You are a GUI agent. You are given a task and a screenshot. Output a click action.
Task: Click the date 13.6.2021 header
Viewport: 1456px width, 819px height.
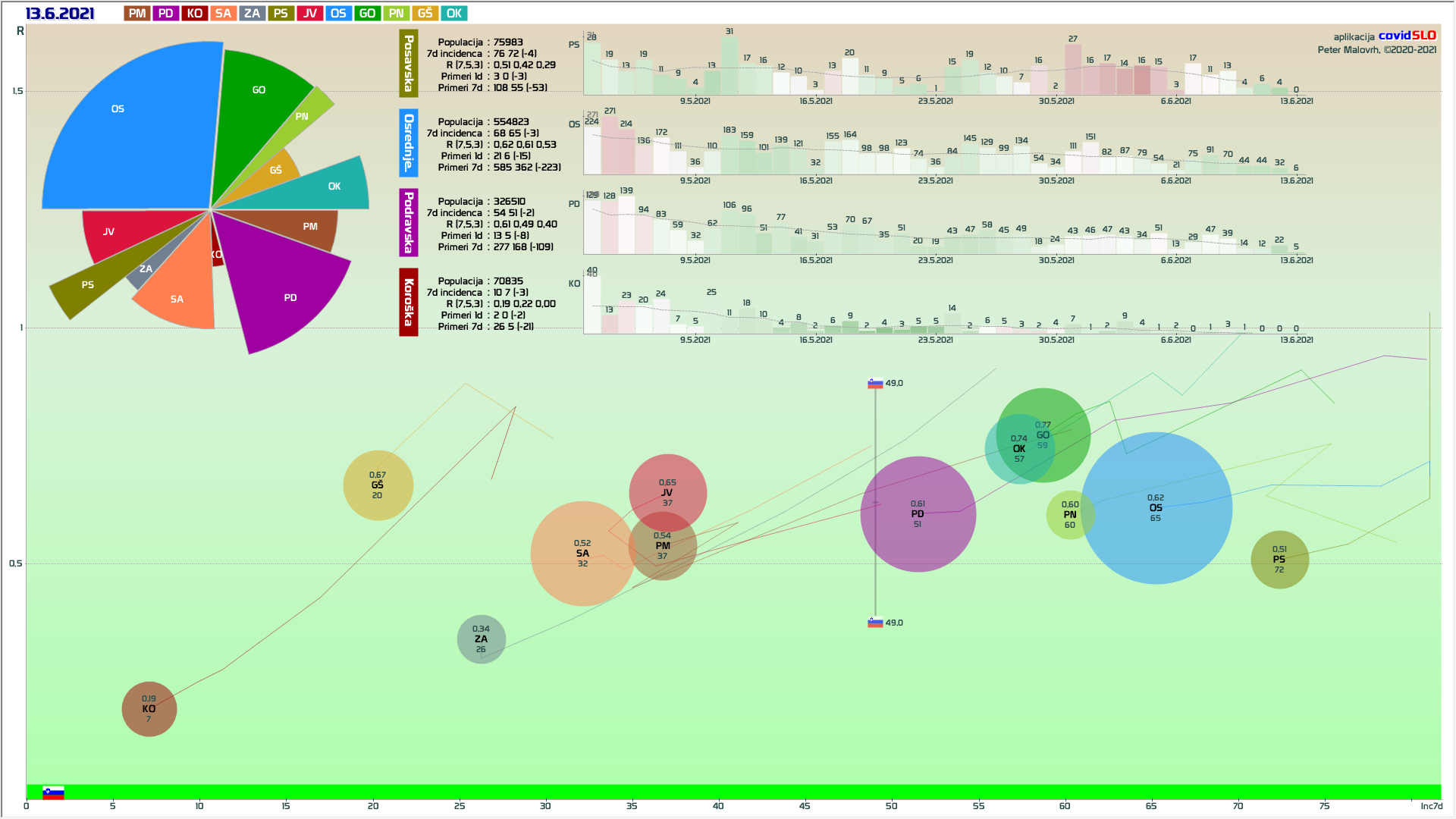click(60, 14)
